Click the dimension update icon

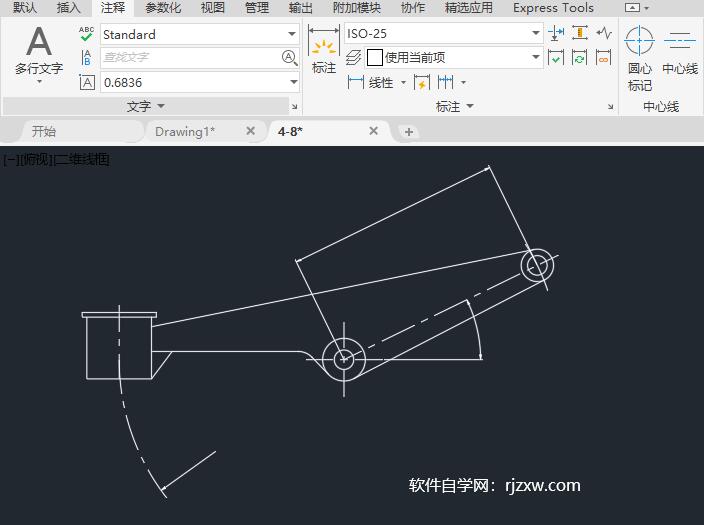pyautogui.click(x=580, y=57)
